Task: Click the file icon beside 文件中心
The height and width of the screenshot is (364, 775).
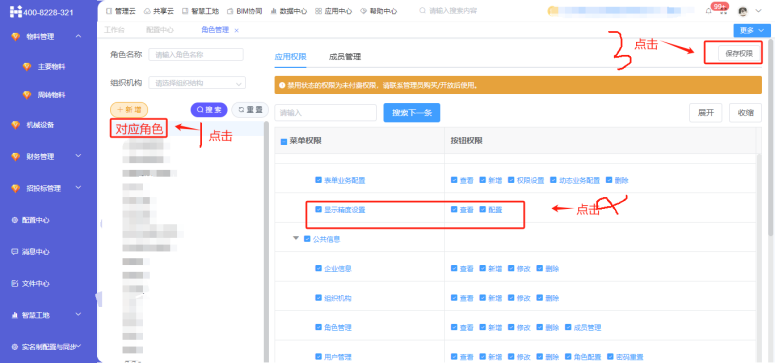Action: click(15, 283)
